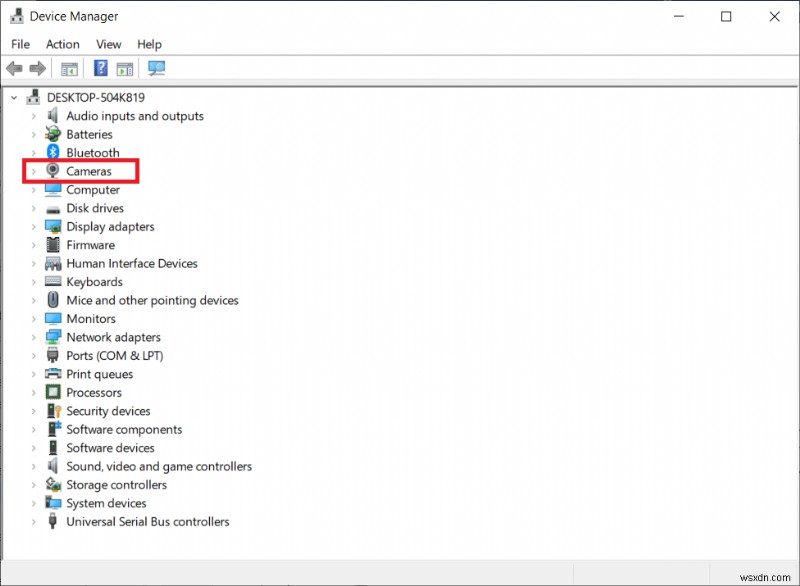Click the Bluetooth device icon
Viewport: 800px width, 586px height.
click(52, 152)
